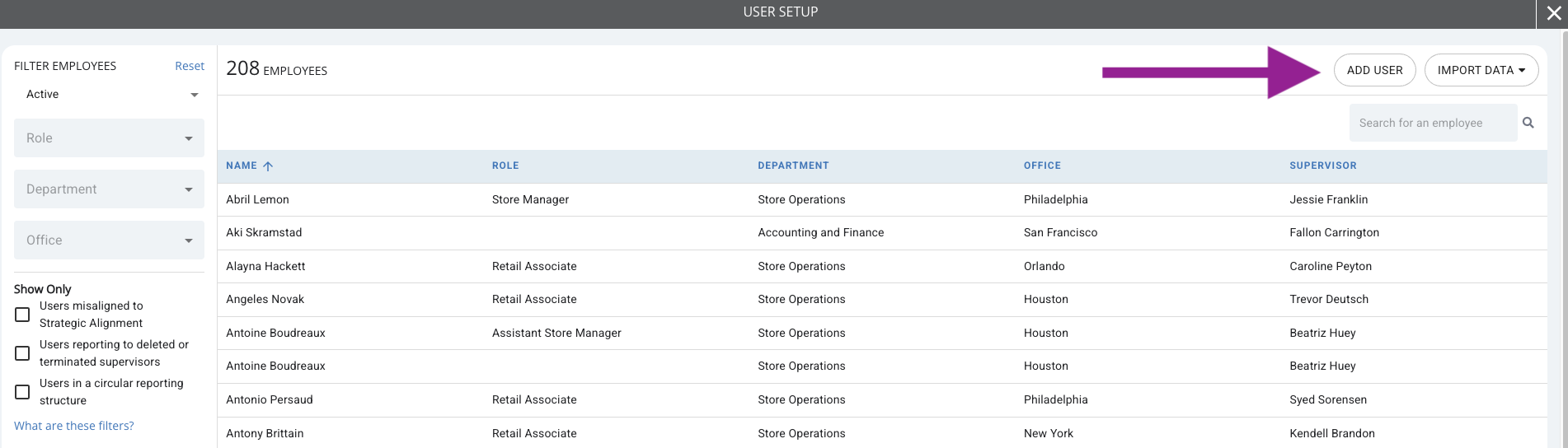
Task: Sort by the Supervisor column header
Action: 1323,166
